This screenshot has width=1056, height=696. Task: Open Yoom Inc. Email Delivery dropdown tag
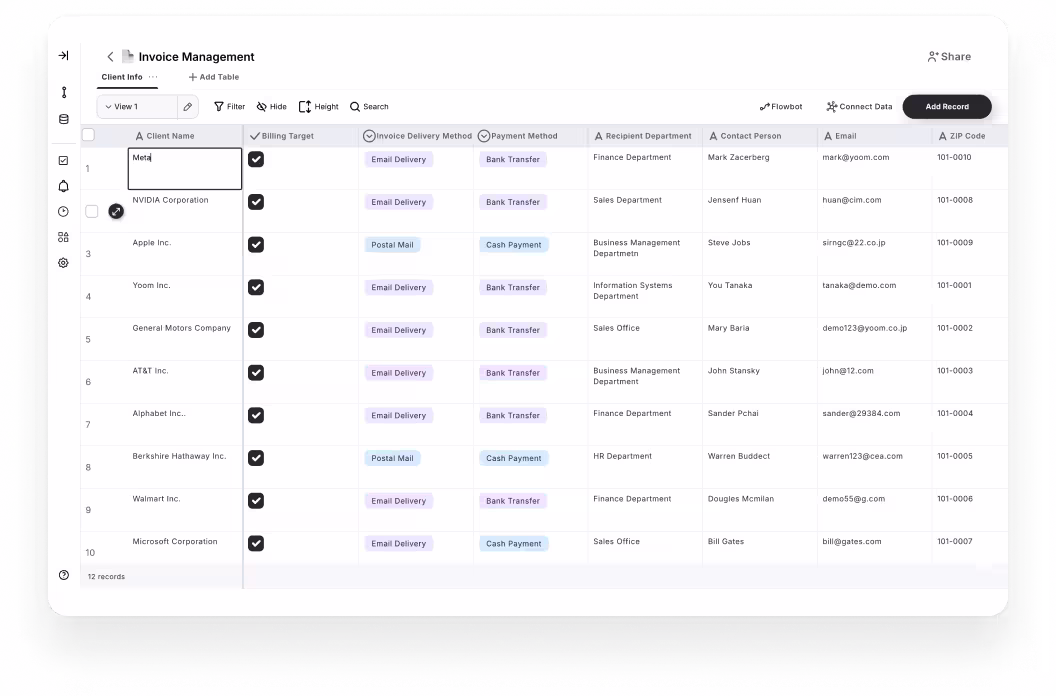pos(398,288)
